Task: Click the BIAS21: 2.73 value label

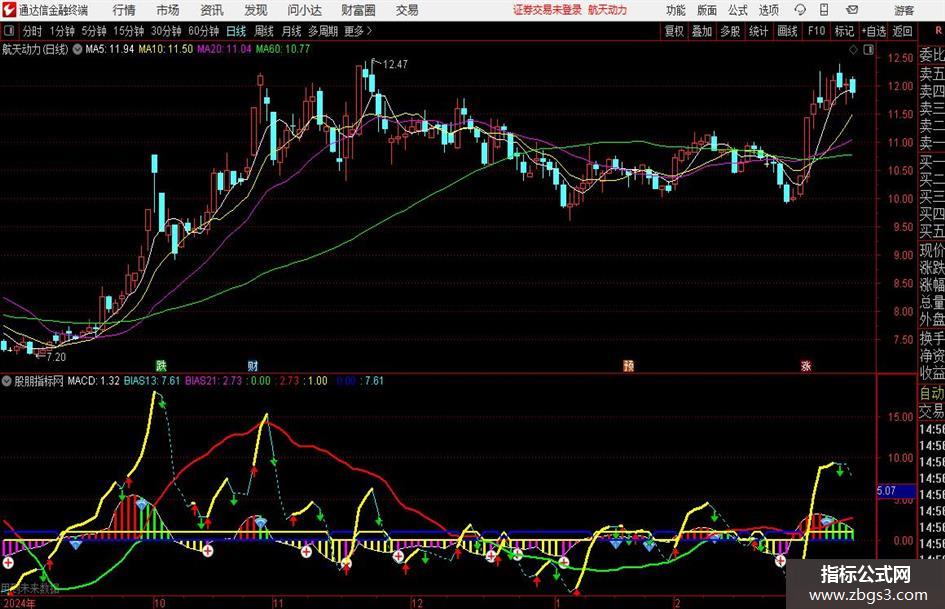Action: (213, 381)
